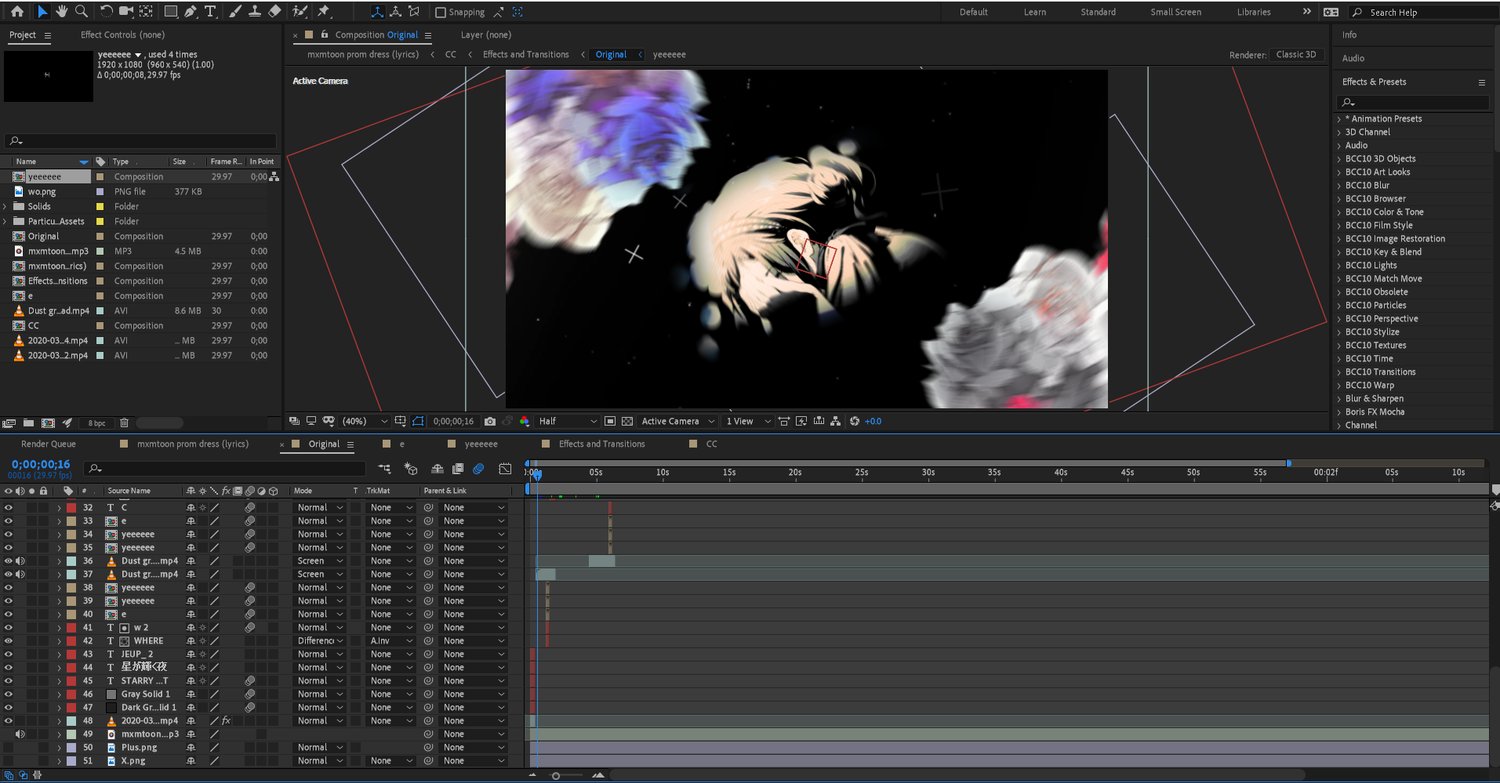Click the composition mini-flowchart icon in timeline
Image resolution: width=1500 pixels, height=783 pixels.
pos(385,468)
